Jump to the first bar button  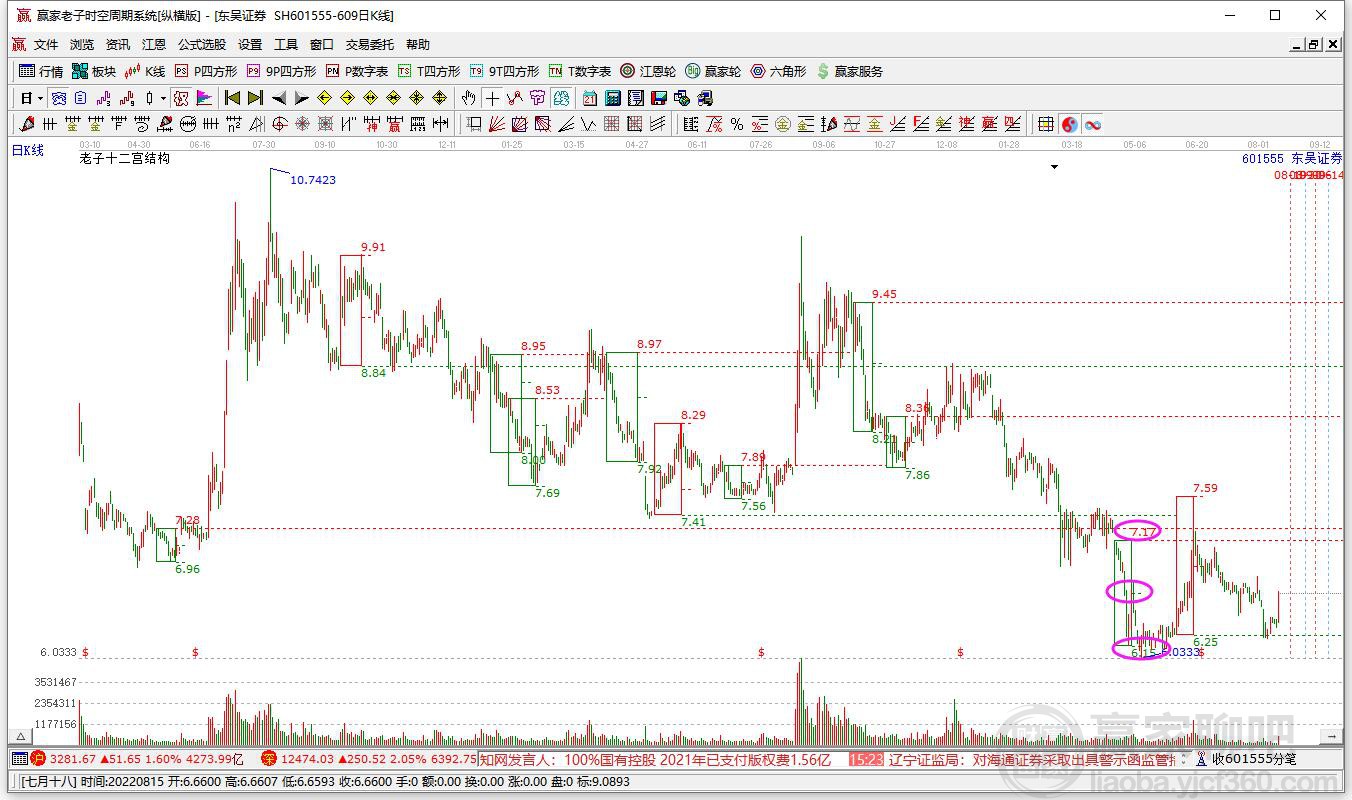point(232,98)
